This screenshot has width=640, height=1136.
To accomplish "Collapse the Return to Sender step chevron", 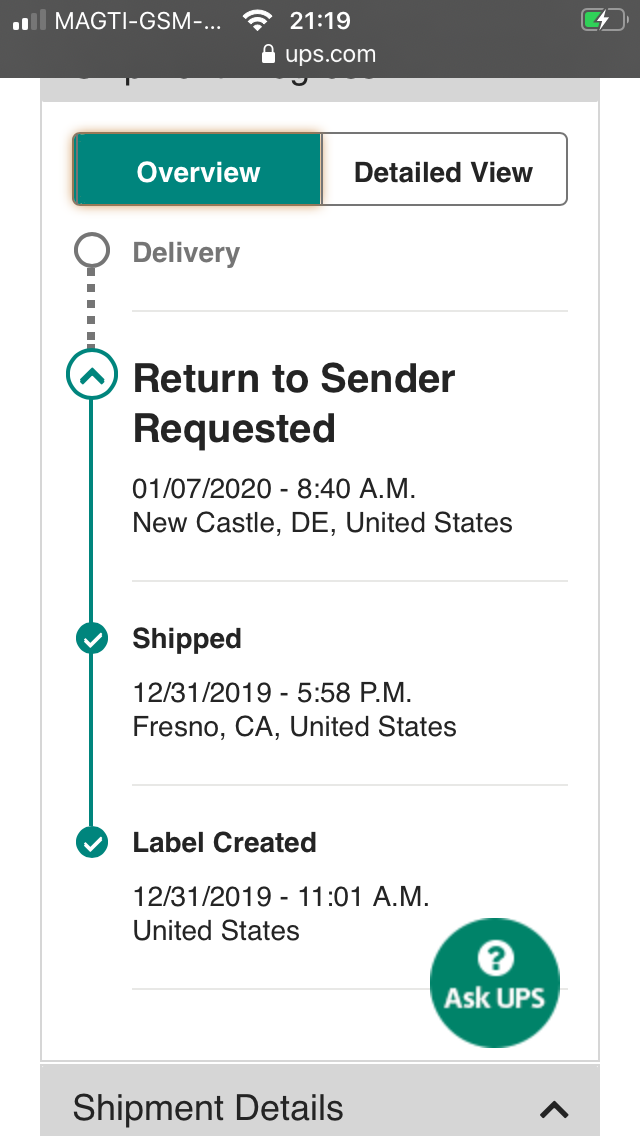I will click(91, 376).
